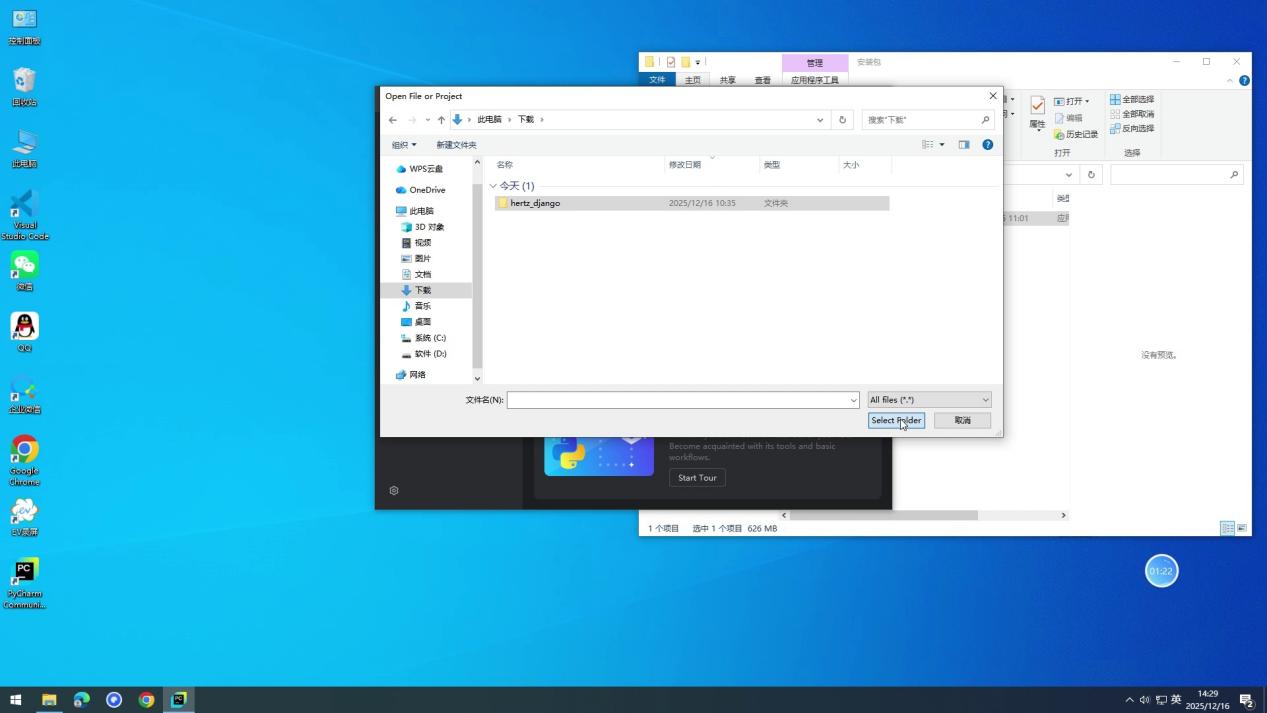Open the change view dropdown arrow
The height and width of the screenshot is (713, 1267).
(x=941, y=144)
